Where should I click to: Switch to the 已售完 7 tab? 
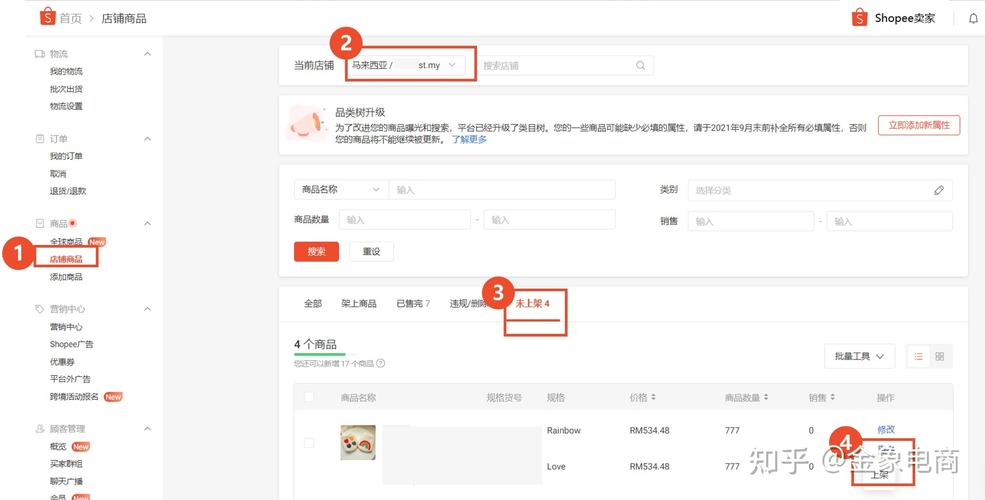(x=413, y=303)
